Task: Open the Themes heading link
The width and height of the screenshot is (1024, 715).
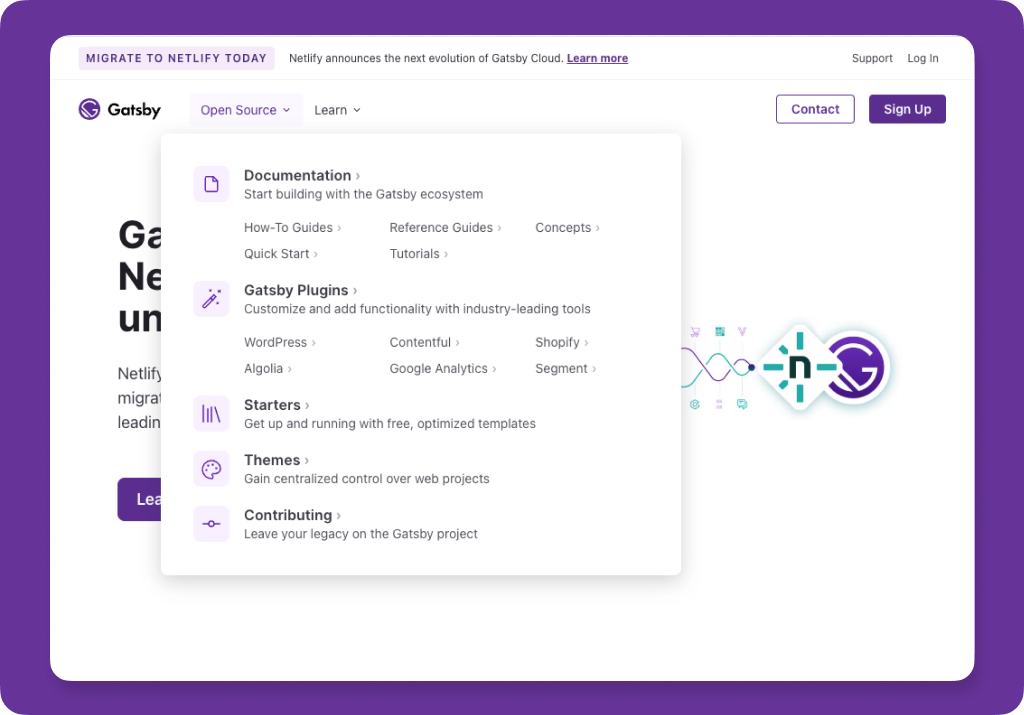Action: tap(276, 460)
